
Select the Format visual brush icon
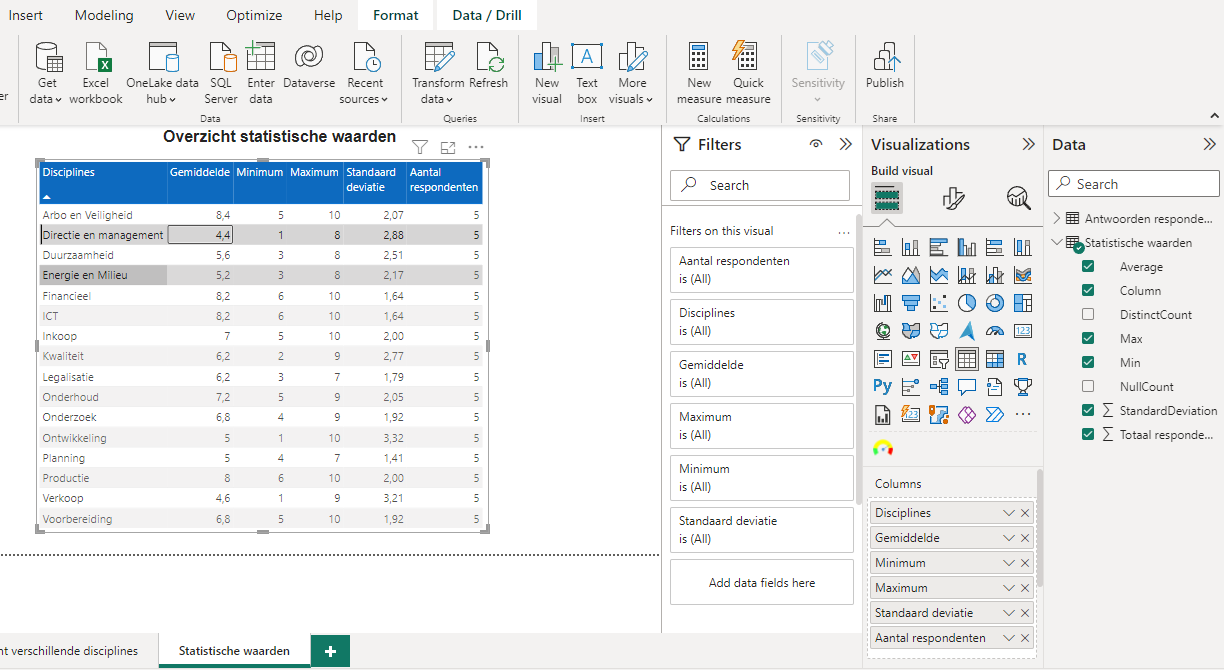coord(954,198)
